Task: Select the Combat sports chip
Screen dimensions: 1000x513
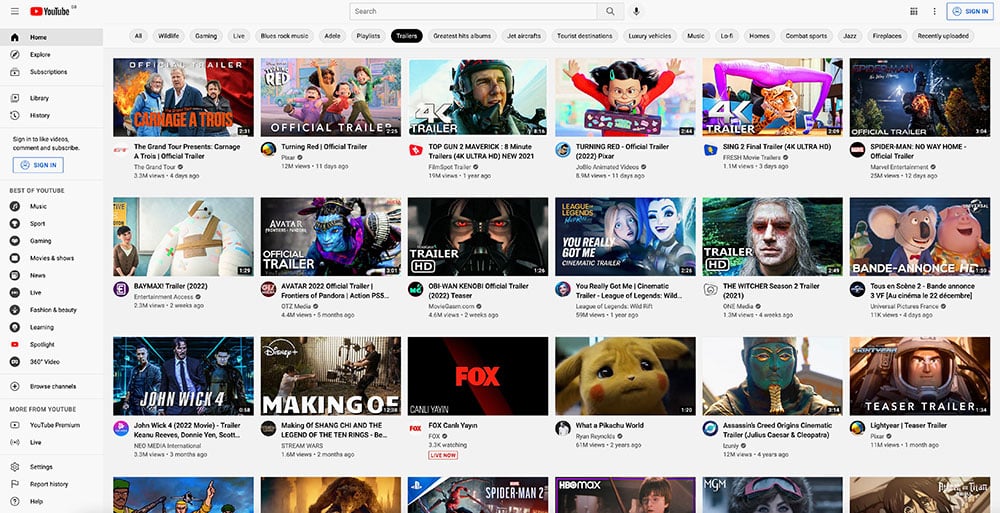Action: [x=806, y=36]
